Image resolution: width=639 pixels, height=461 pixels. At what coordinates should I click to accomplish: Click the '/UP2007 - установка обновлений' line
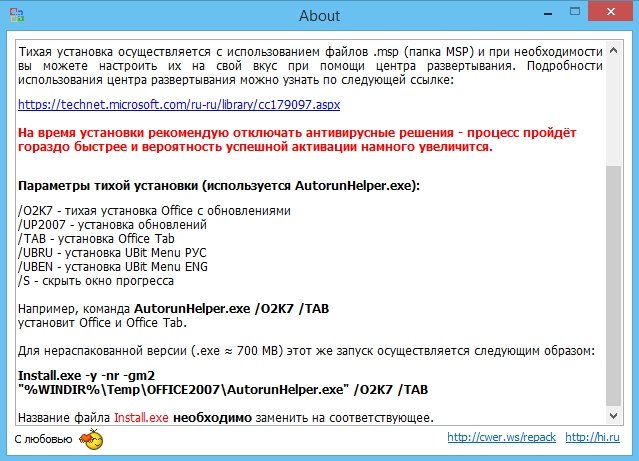(112, 225)
